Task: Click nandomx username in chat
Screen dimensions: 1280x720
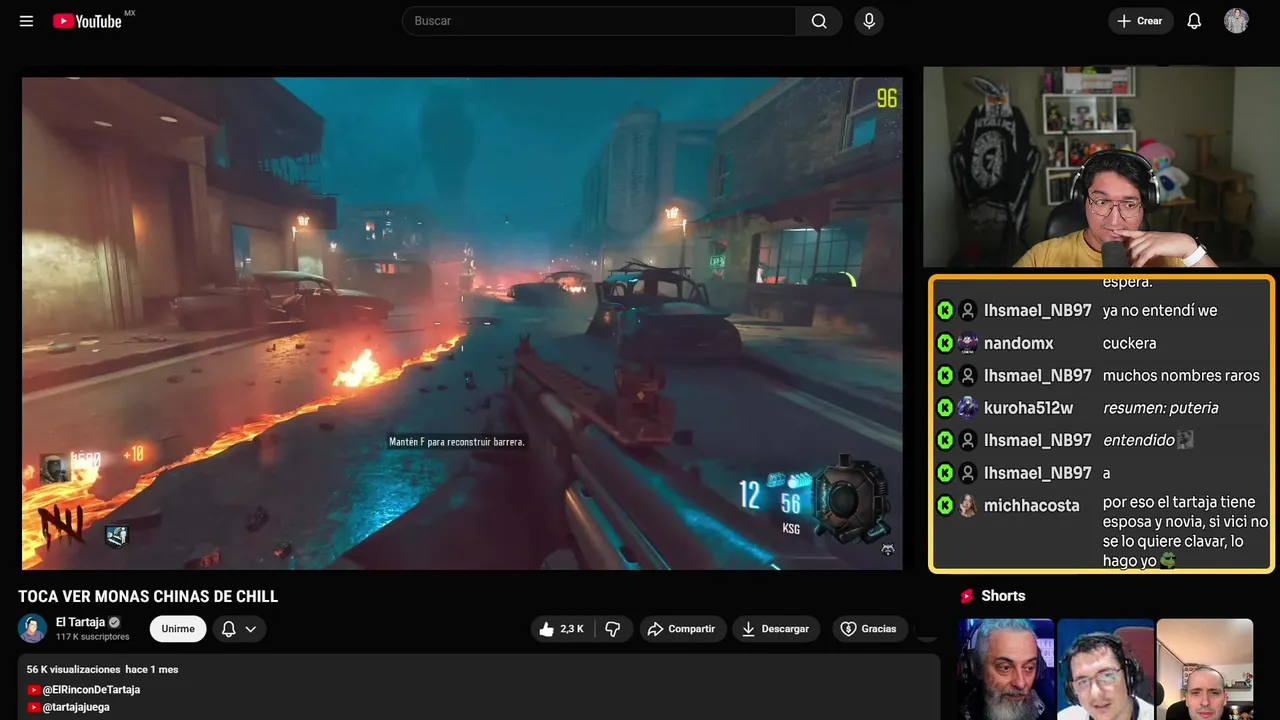Action: coord(1018,343)
